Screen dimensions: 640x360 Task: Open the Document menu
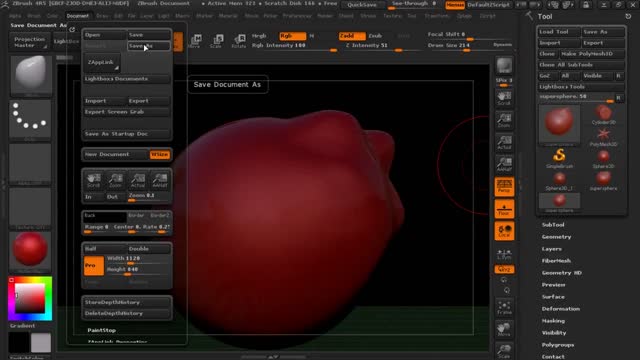(78, 16)
